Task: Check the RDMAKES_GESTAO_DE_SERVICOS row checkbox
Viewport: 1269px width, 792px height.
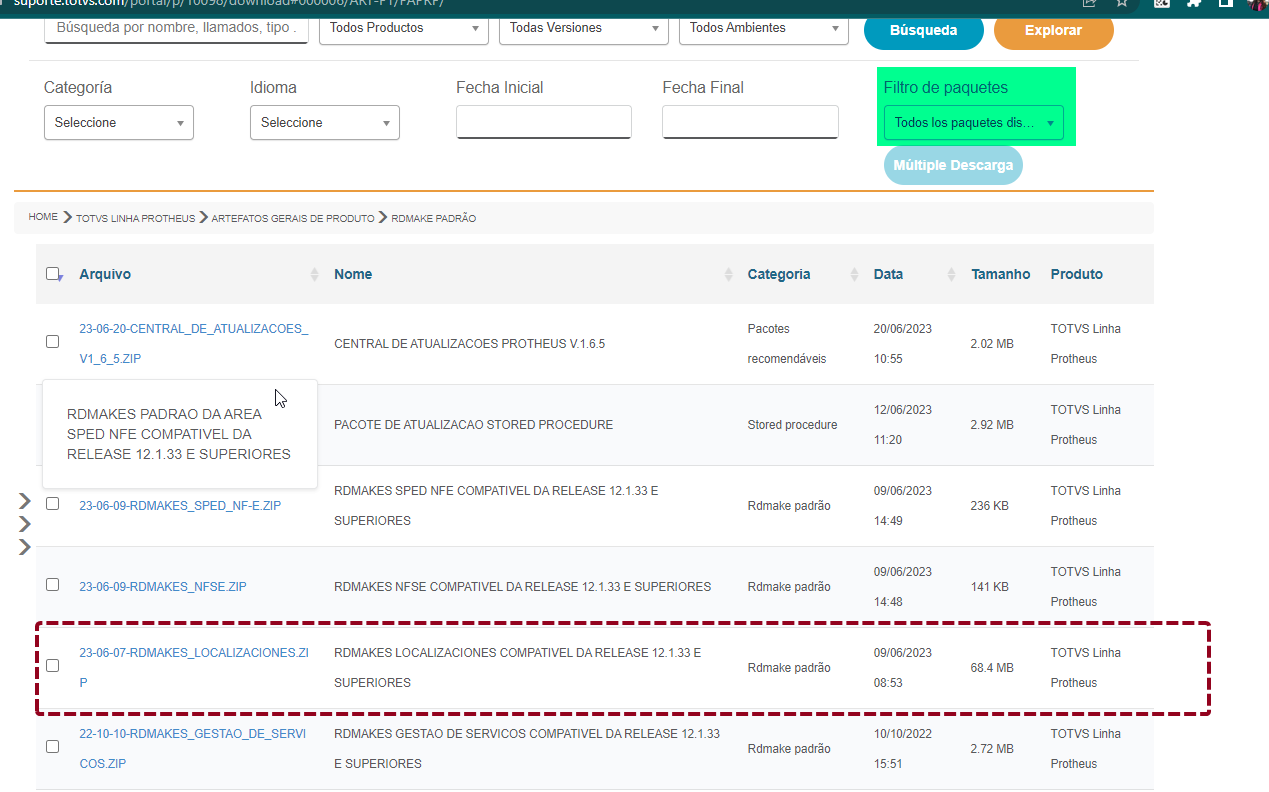Action: [52, 747]
